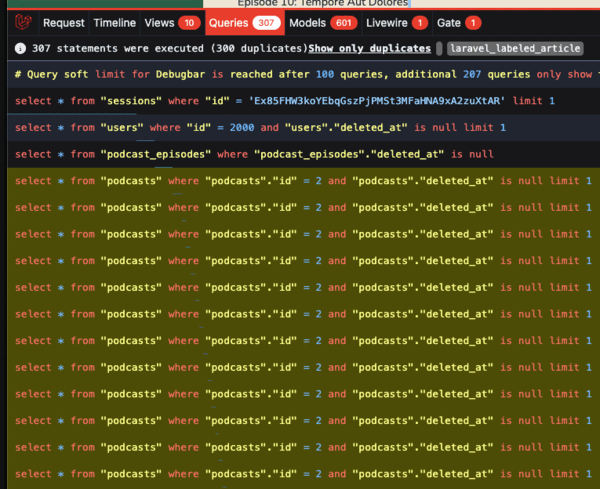
Task: Click the Views count badge 10
Action: point(189,23)
